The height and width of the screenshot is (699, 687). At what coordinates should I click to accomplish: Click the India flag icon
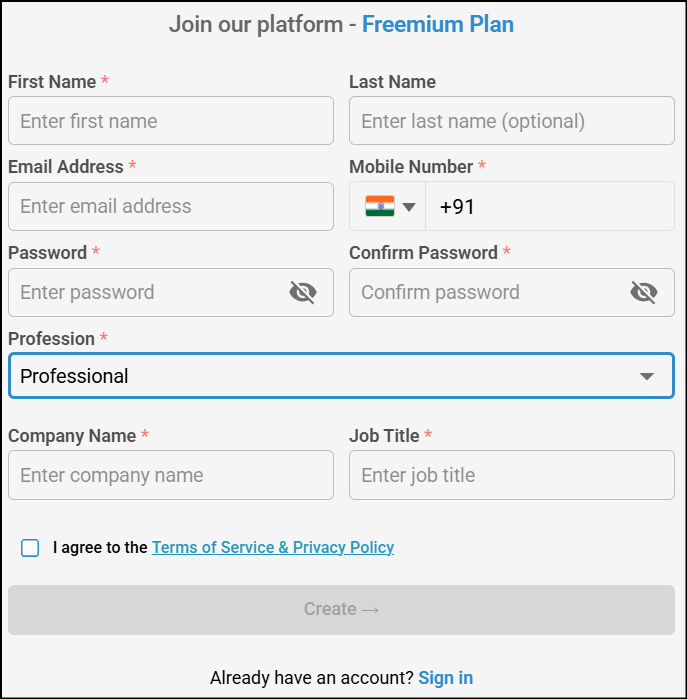pos(380,206)
